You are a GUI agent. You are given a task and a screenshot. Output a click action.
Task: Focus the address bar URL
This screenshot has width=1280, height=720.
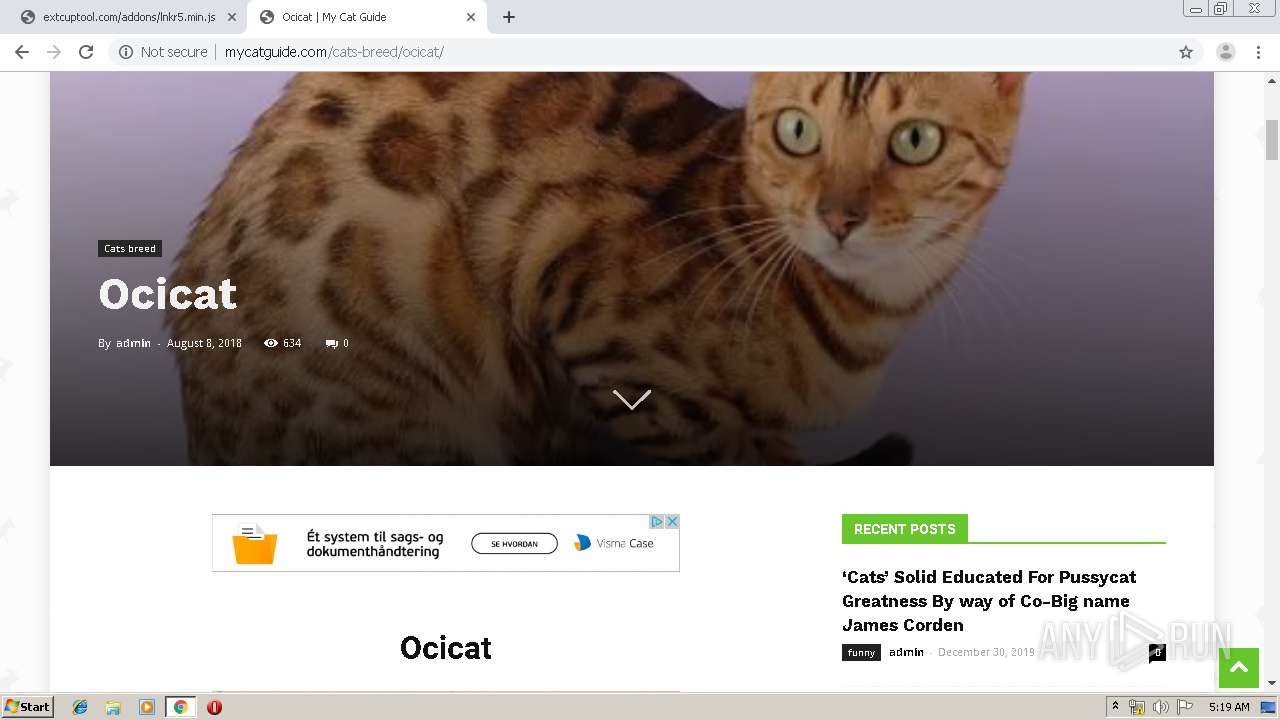pyautogui.click(x=334, y=52)
